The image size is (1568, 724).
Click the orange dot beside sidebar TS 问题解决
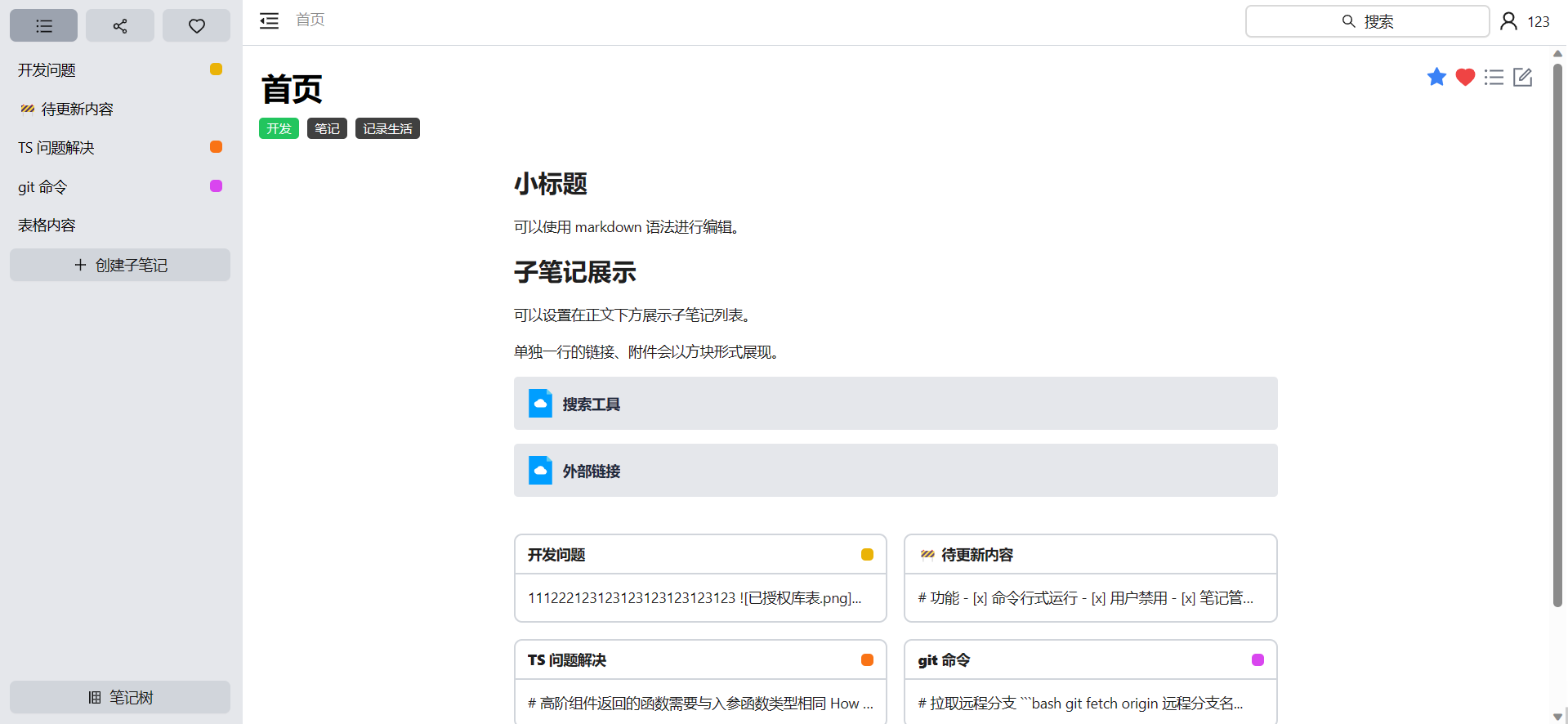(x=216, y=147)
